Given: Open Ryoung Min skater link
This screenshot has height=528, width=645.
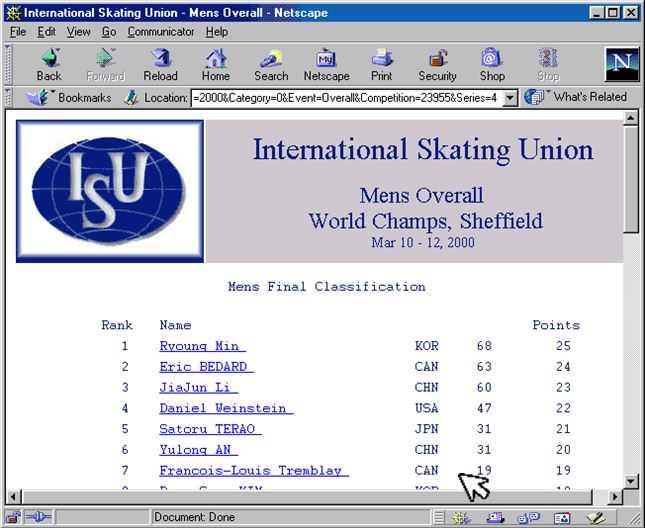Looking at the screenshot, I should [202, 347].
